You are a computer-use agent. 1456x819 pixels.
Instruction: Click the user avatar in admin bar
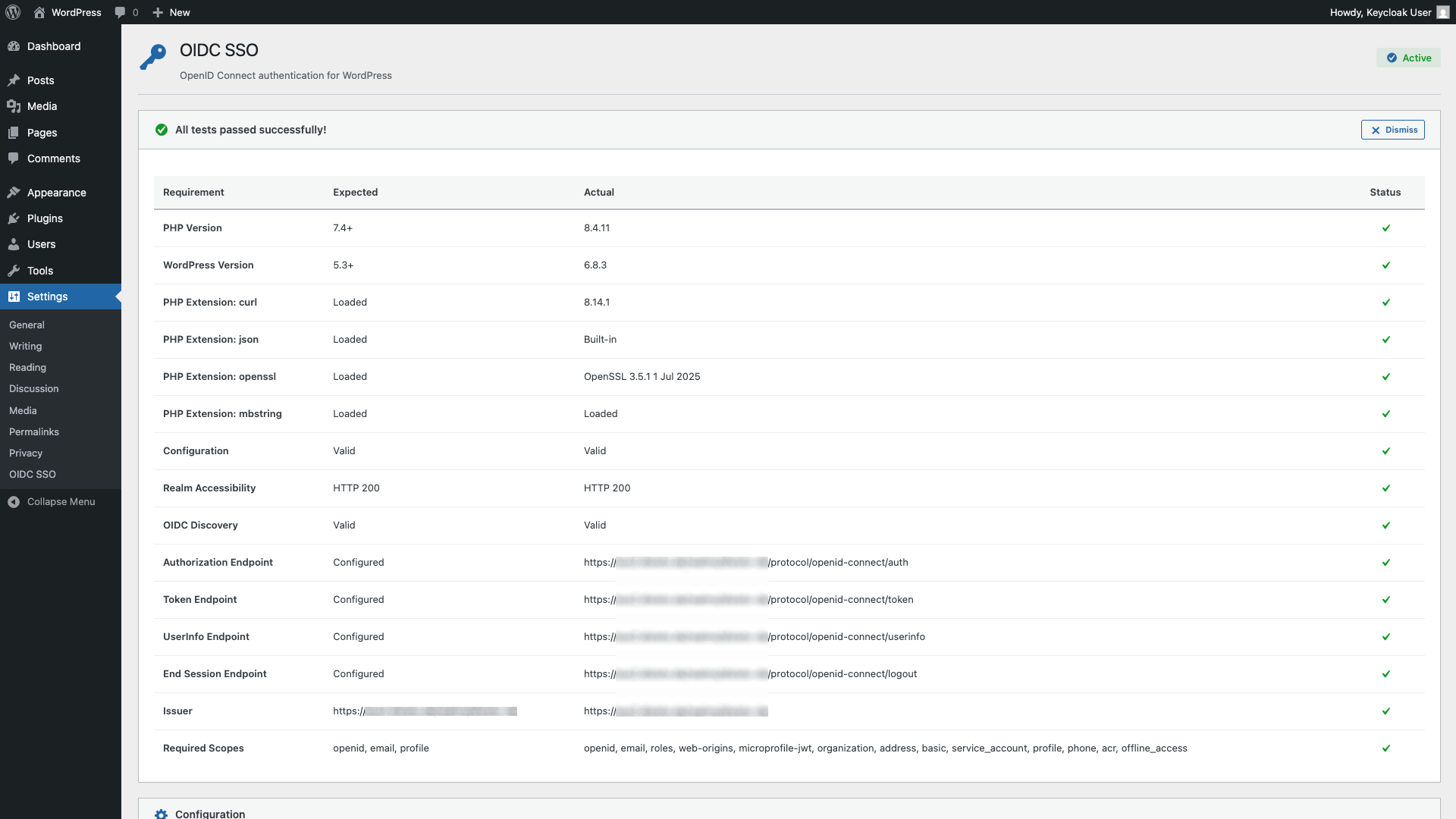1443,12
